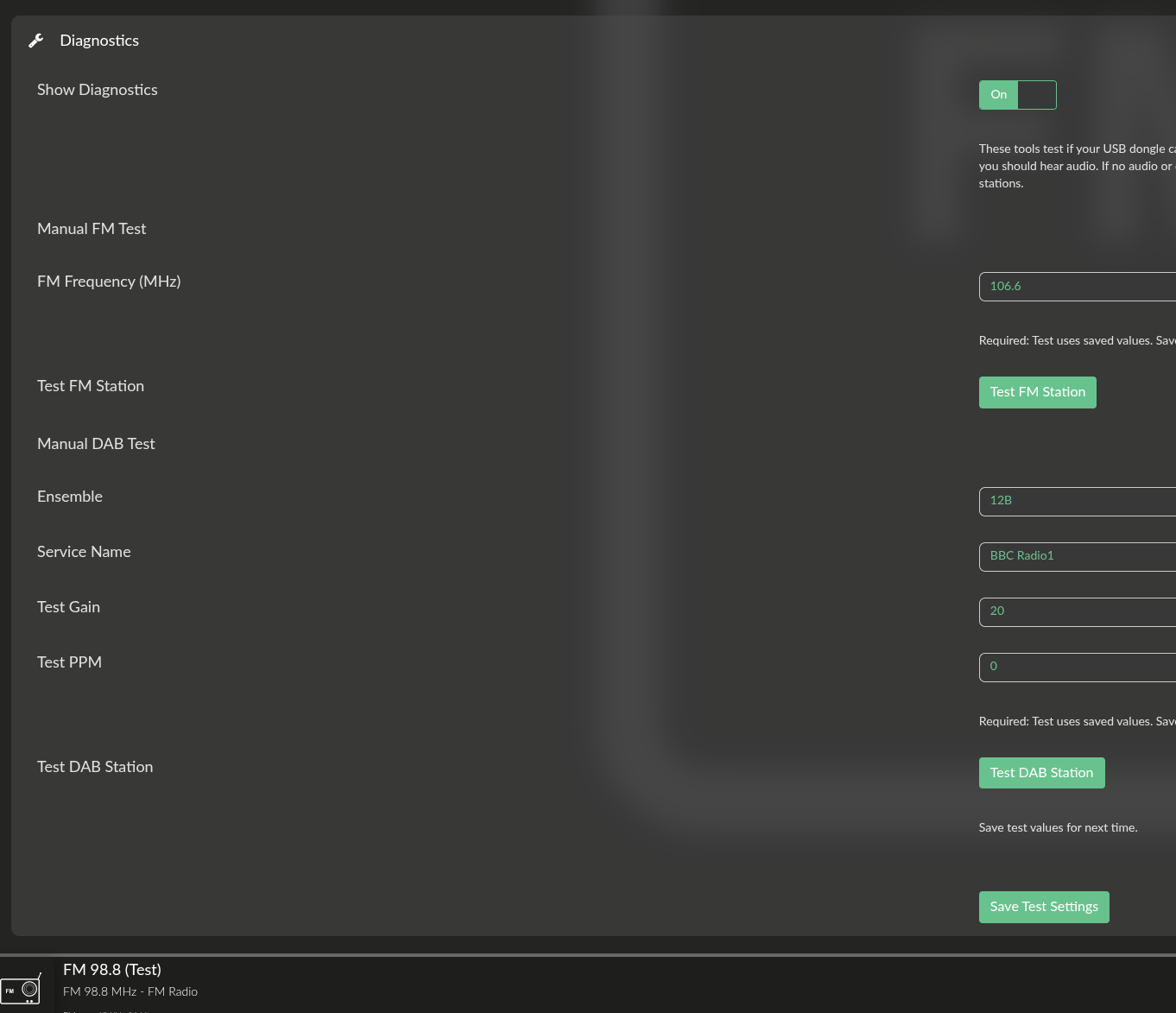This screenshot has width=1176, height=1013.
Task: Click the Manual DAB Test section label
Action: coord(96,444)
